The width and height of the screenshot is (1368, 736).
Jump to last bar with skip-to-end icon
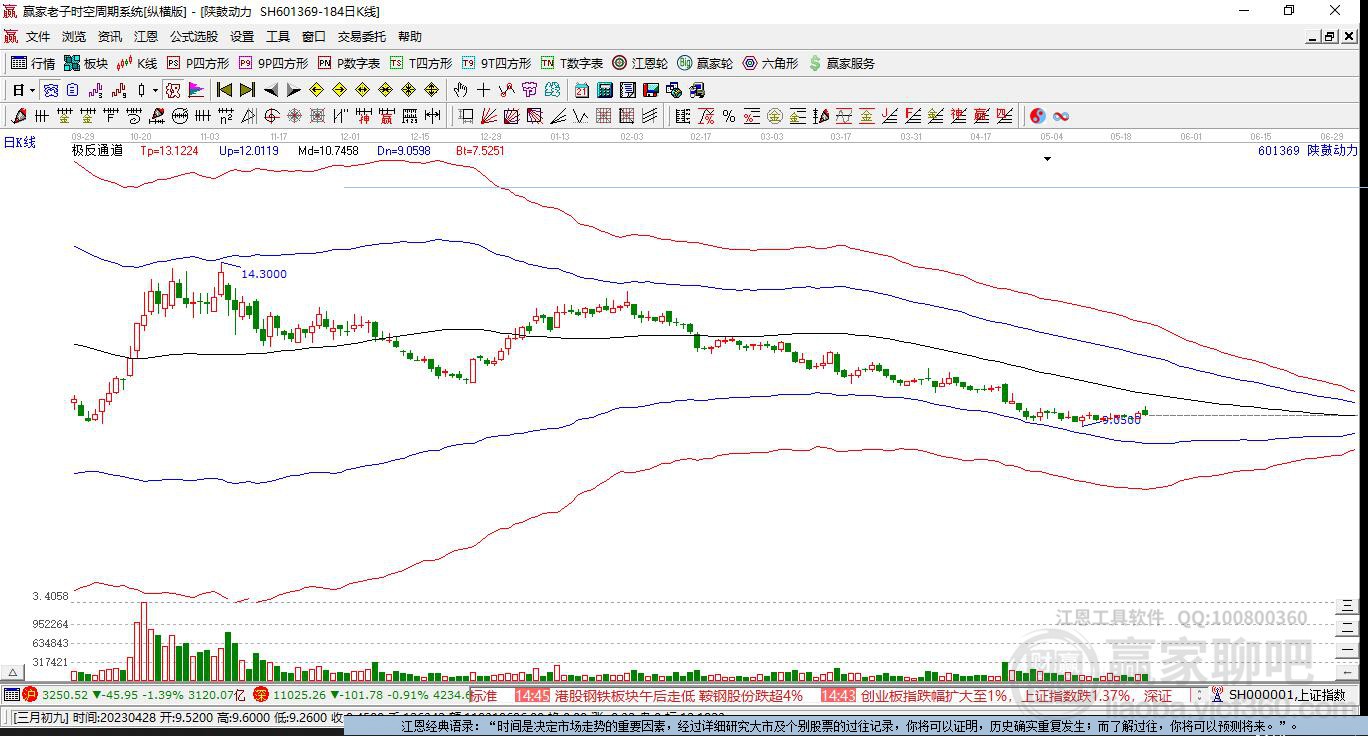247,90
